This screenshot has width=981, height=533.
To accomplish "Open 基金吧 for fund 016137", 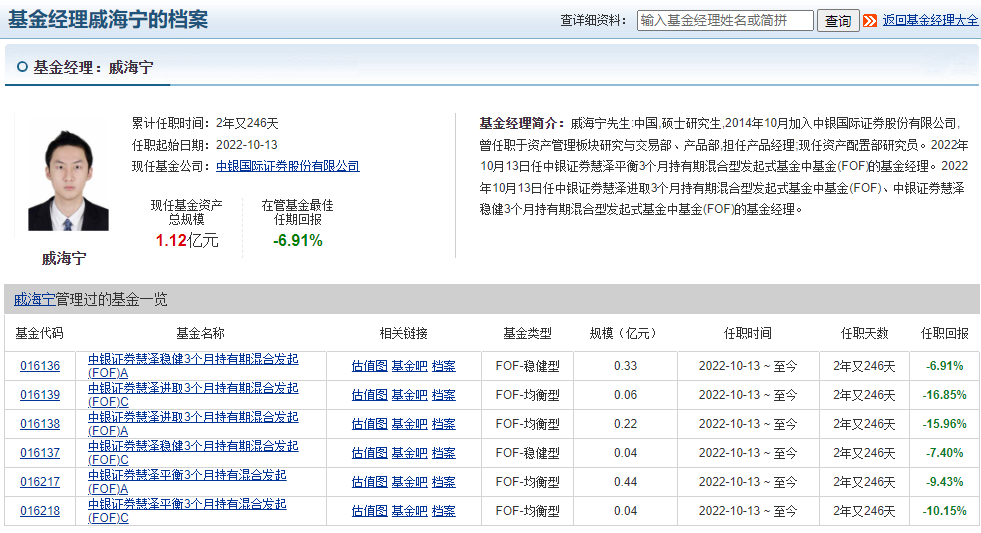I will (409, 452).
